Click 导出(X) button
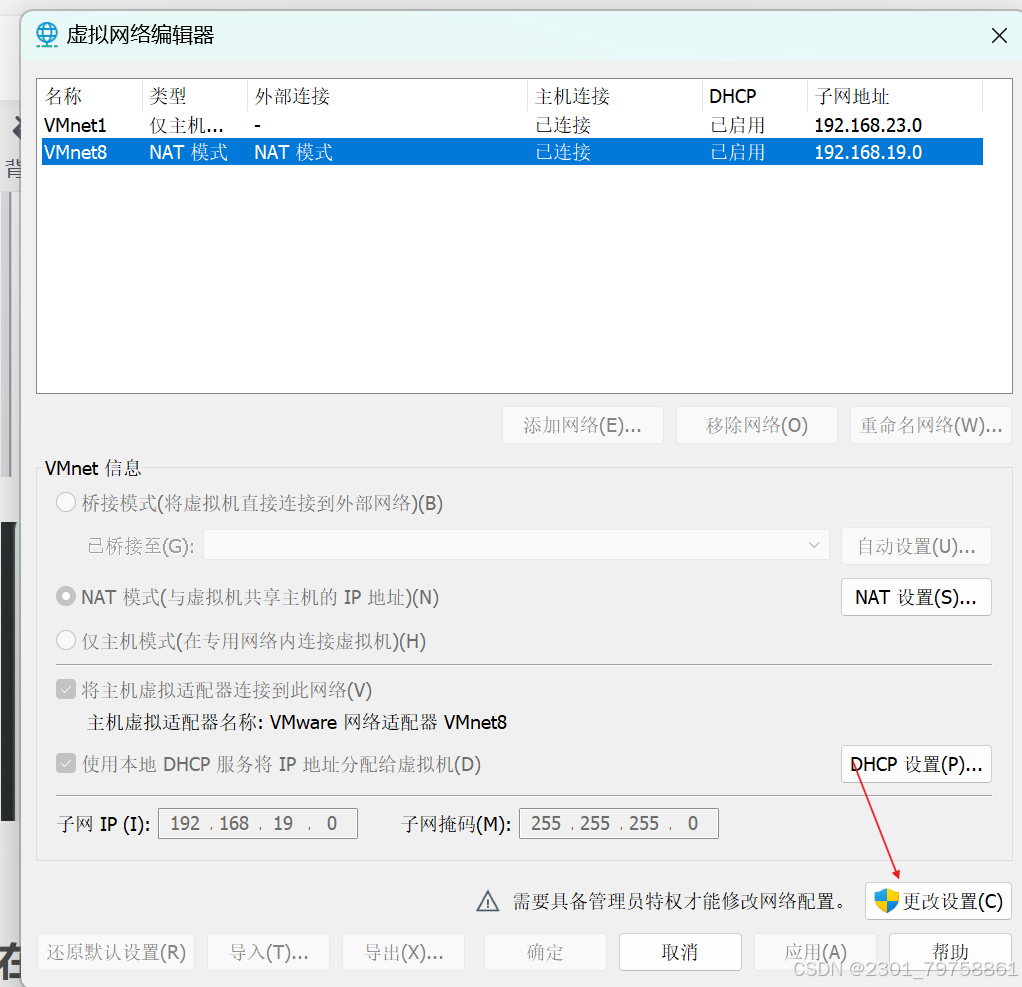 [403, 952]
